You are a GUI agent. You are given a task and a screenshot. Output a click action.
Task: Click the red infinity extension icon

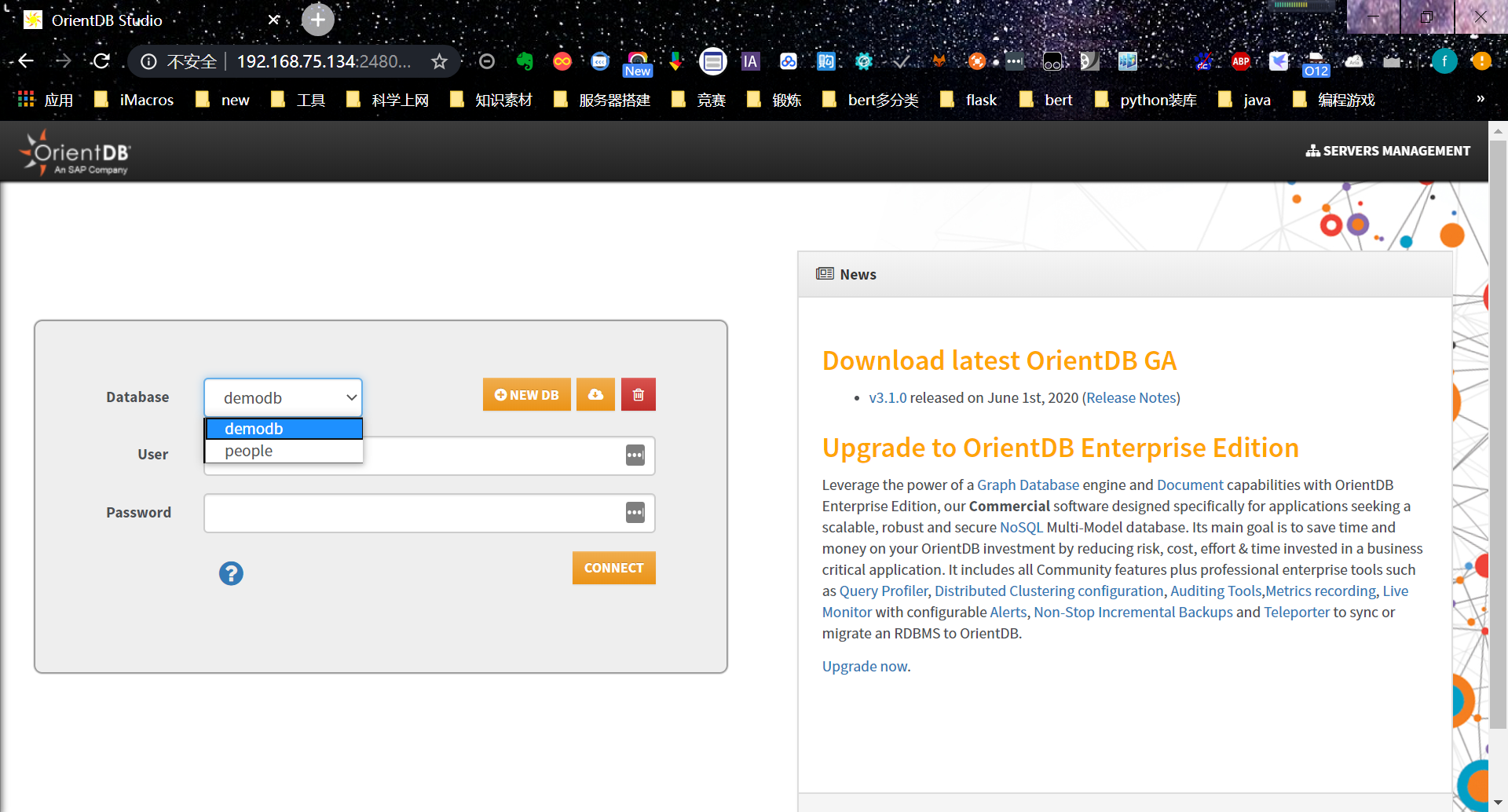pyautogui.click(x=562, y=61)
